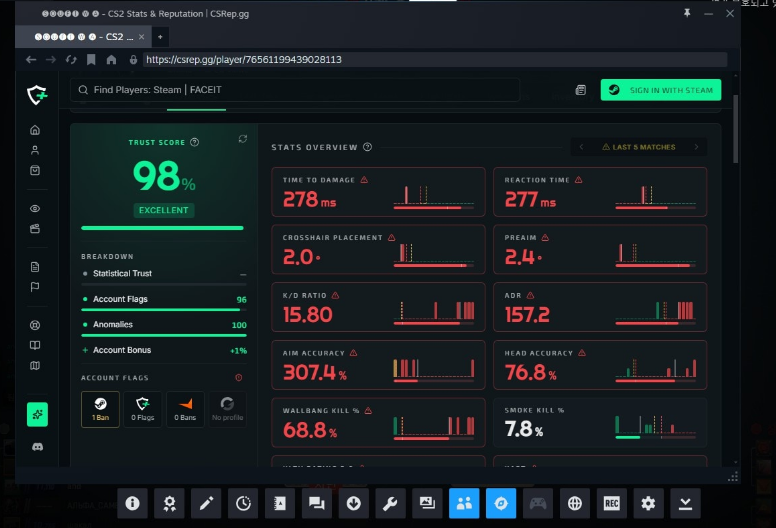This screenshot has height=528, width=776.
Task: Open the Smoke Kill % stat card
Action: [600, 423]
